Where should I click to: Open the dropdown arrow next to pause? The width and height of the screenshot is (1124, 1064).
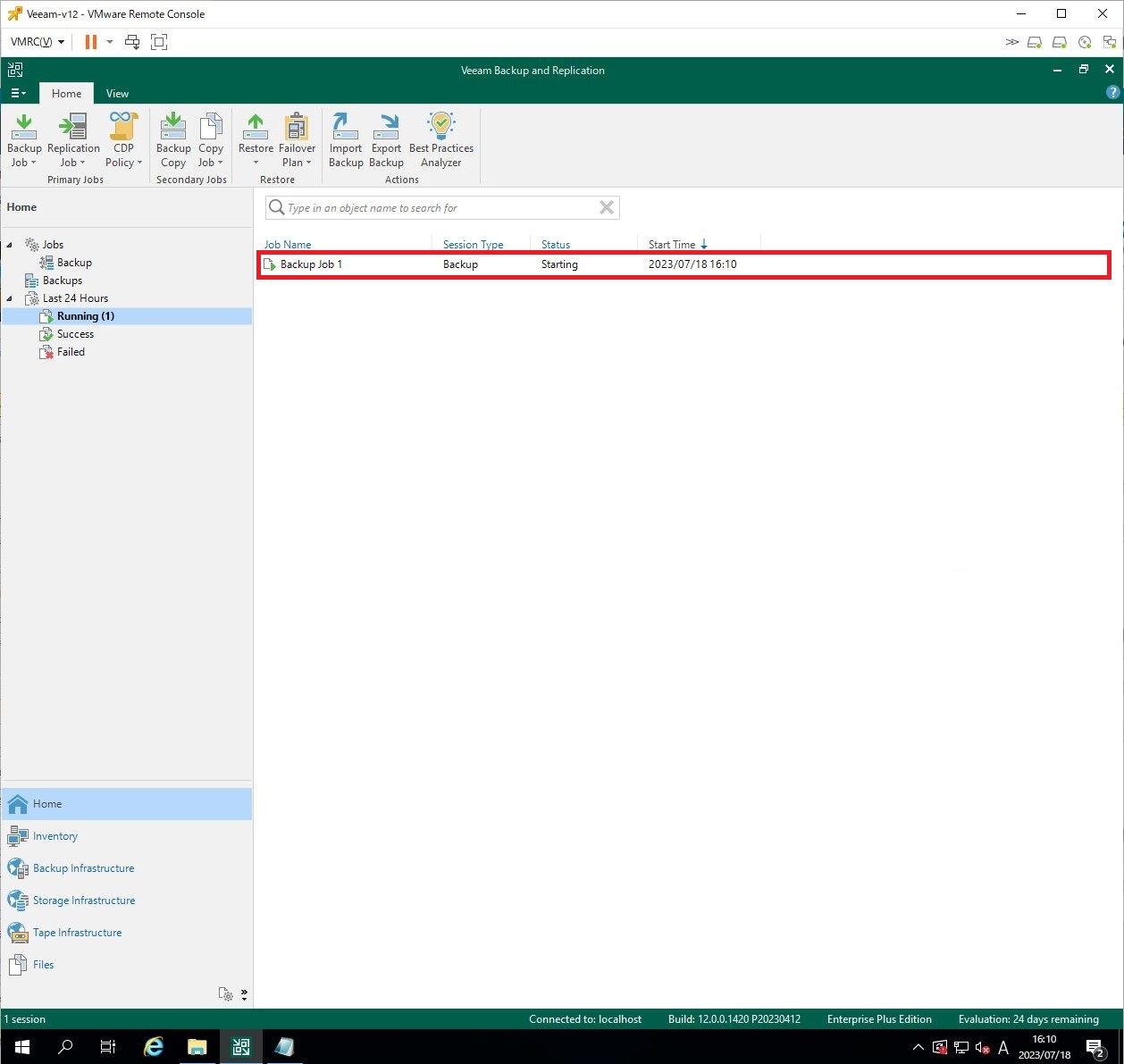point(110,42)
